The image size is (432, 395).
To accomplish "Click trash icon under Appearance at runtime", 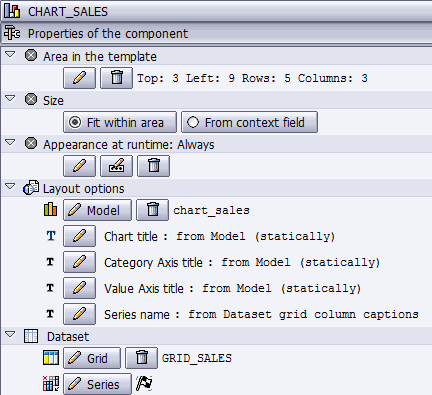I will point(153,166).
